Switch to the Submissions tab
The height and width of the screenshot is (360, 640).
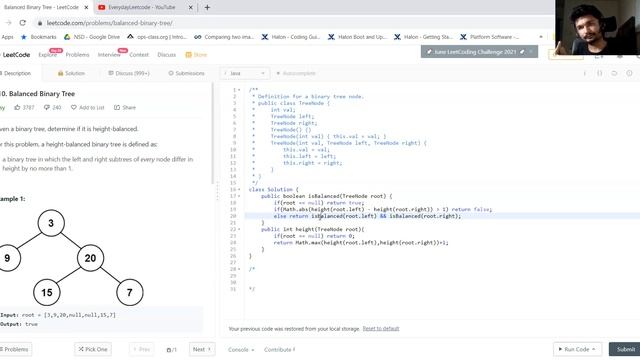coord(186,73)
